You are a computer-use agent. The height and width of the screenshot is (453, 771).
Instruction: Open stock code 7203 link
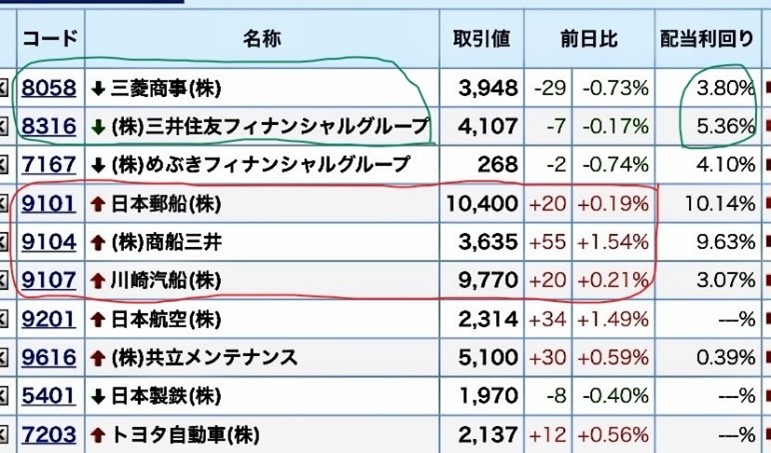coord(48,435)
